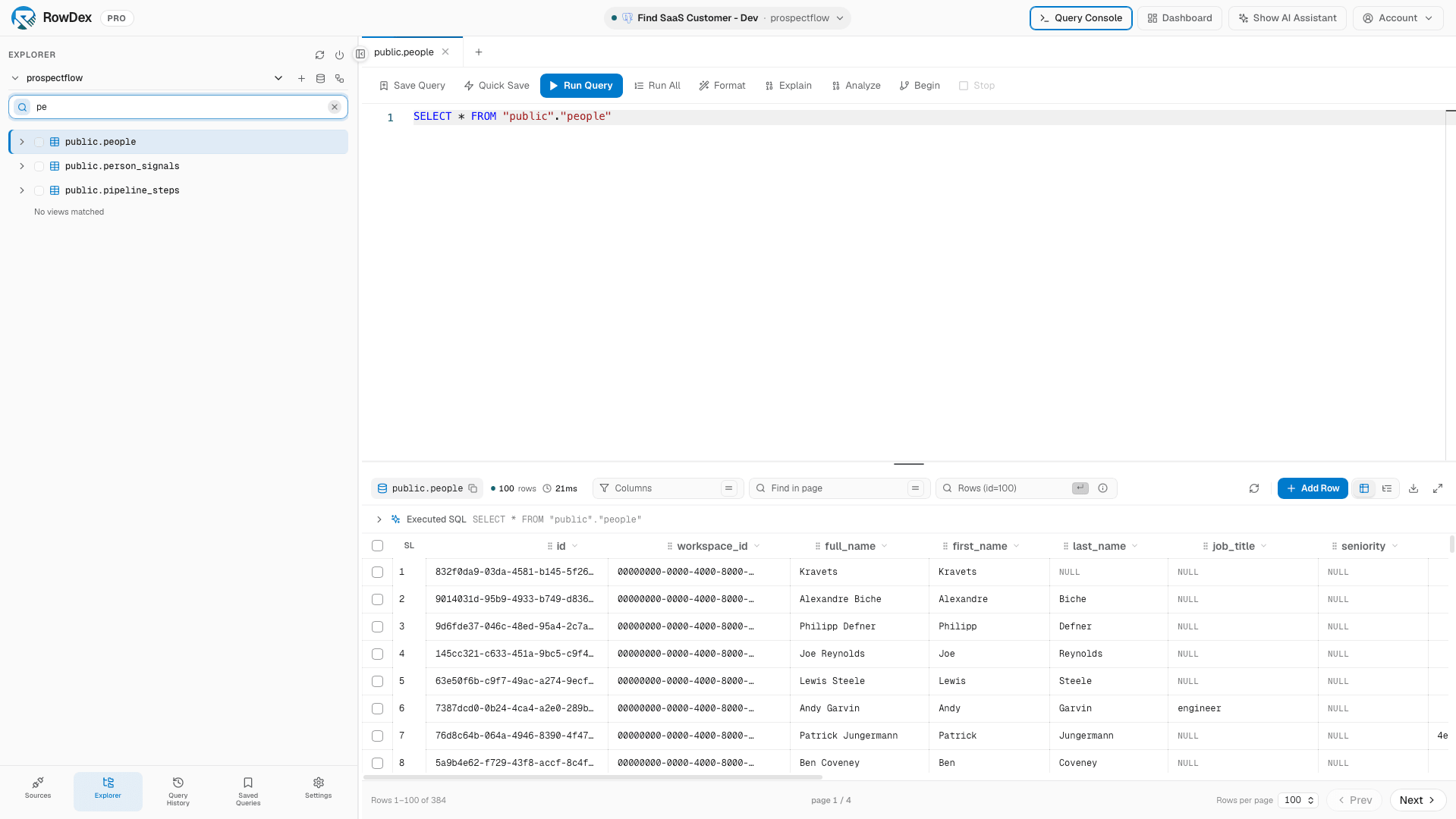
Task: Click the Columns filter options icon
Action: point(728,488)
